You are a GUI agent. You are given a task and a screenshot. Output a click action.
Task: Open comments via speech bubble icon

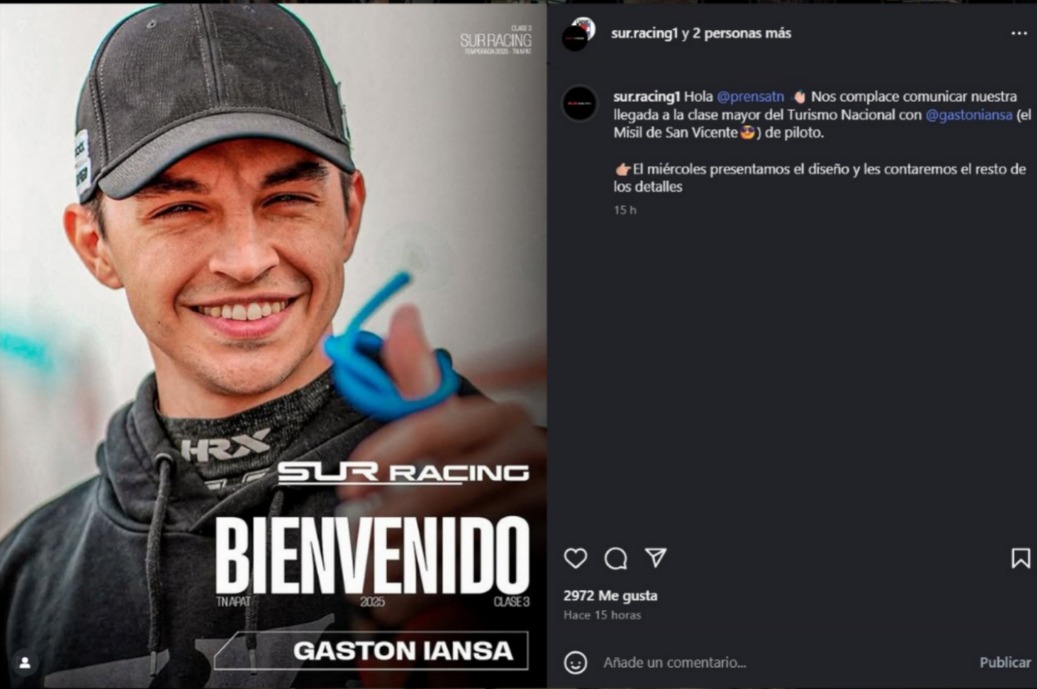pyautogui.click(x=616, y=559)
